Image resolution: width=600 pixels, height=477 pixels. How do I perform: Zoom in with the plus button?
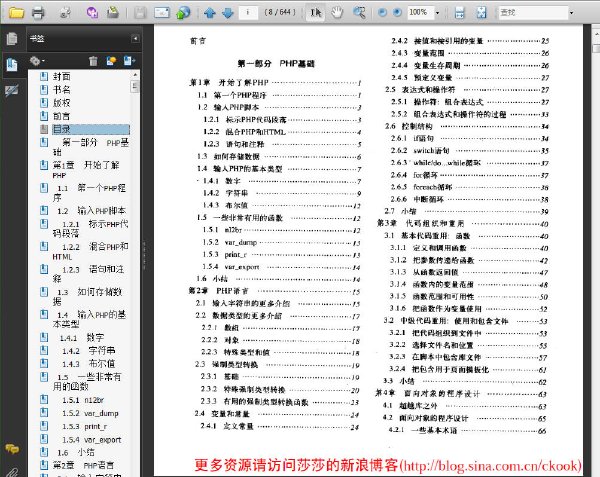coord(398,13)
